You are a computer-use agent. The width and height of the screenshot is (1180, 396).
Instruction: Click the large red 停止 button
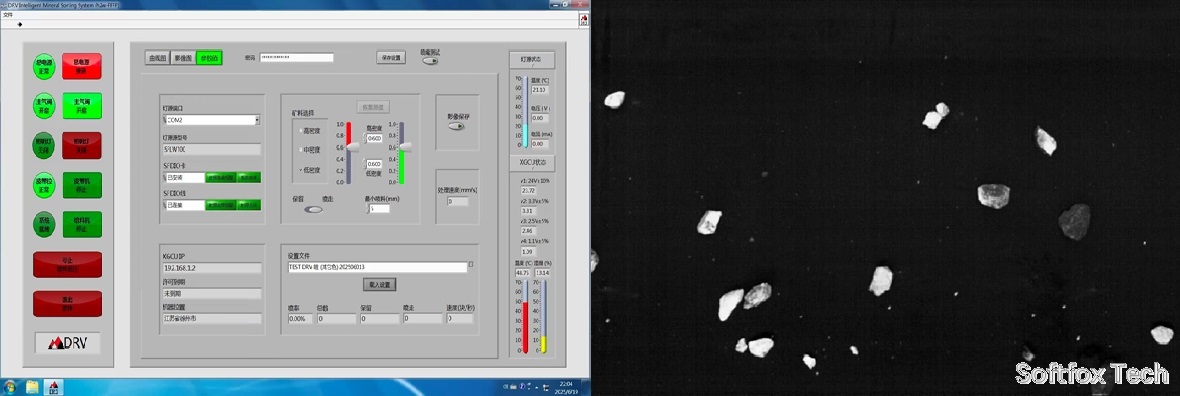[x=67, y=264]
